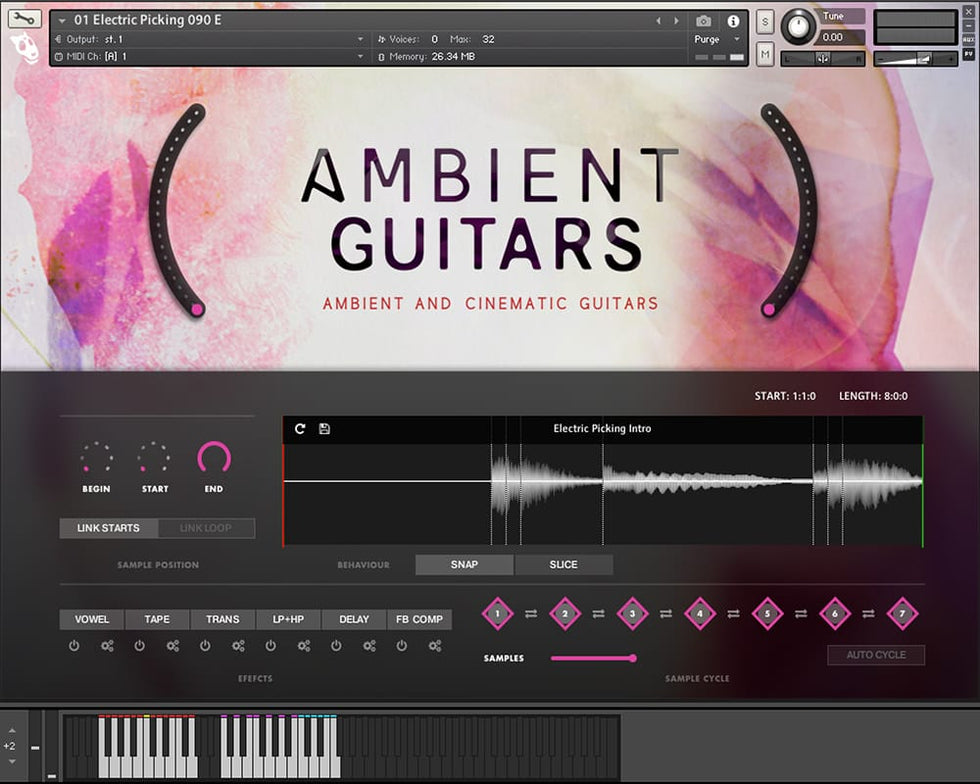Toggle power for the TAPE effect
This screenshot has height=784, width=980.
139,646
